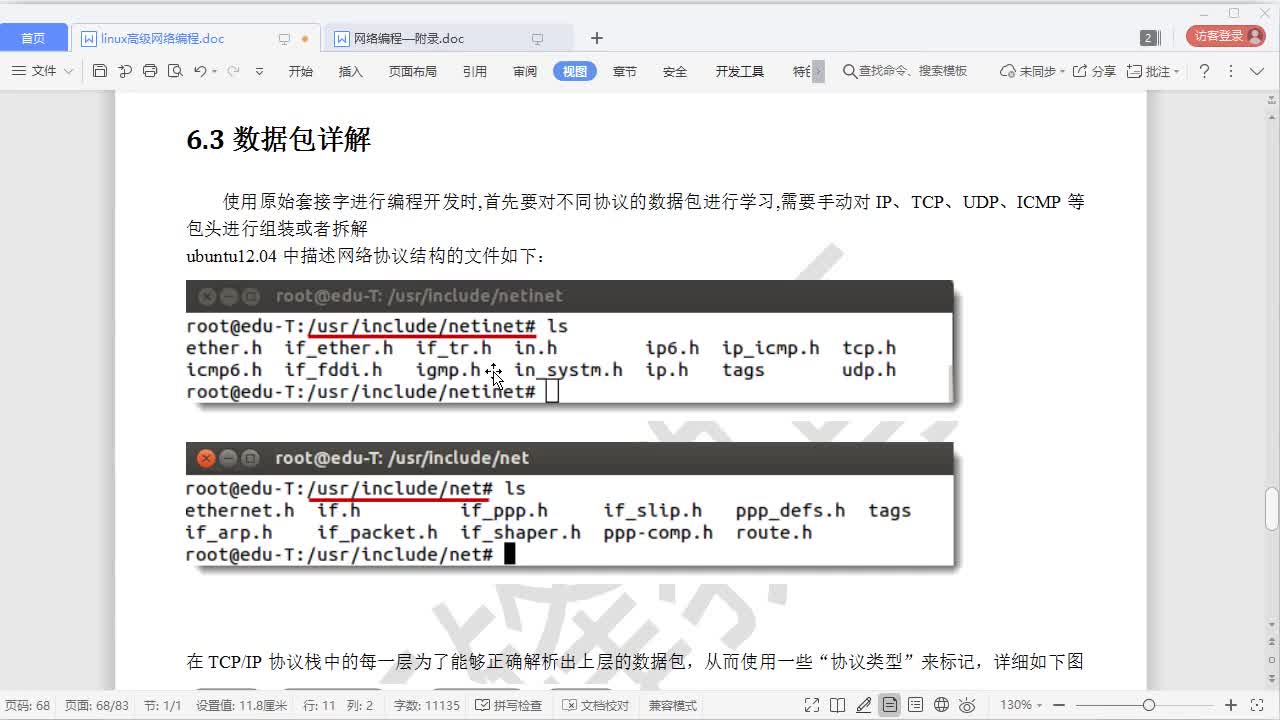Open the 开发工具 ribbon tab

(740, 71)
